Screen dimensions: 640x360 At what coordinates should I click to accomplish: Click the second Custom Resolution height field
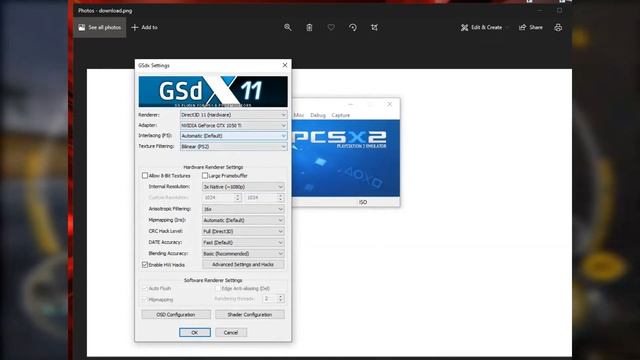point(264,198)
